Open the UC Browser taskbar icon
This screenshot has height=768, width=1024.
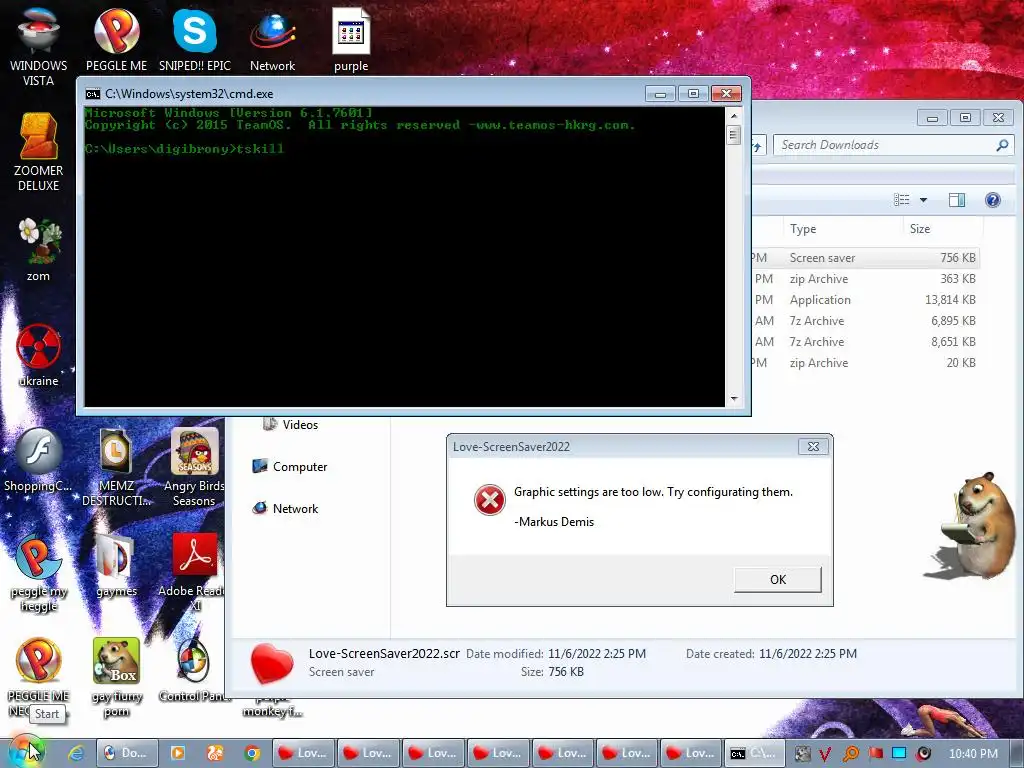[x=215, y=753]
